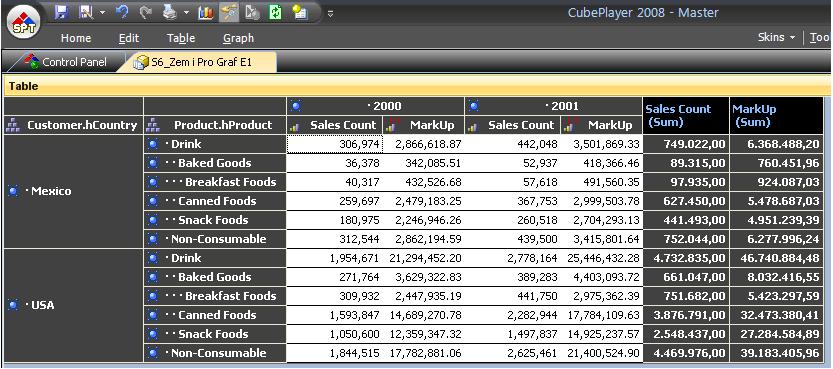This screenshot has width=833, height=369.
Task: Open the Print dropdown arrow
Action: pos(186,12)
